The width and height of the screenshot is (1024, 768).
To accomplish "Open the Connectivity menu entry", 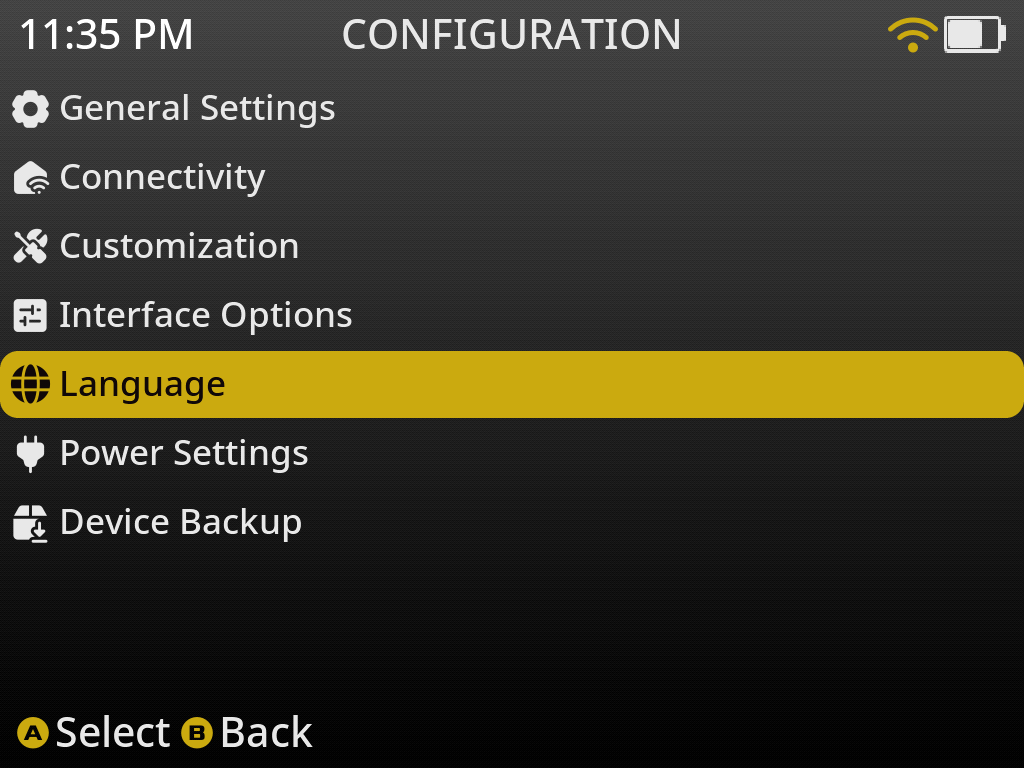I will [x=162, y=178].
